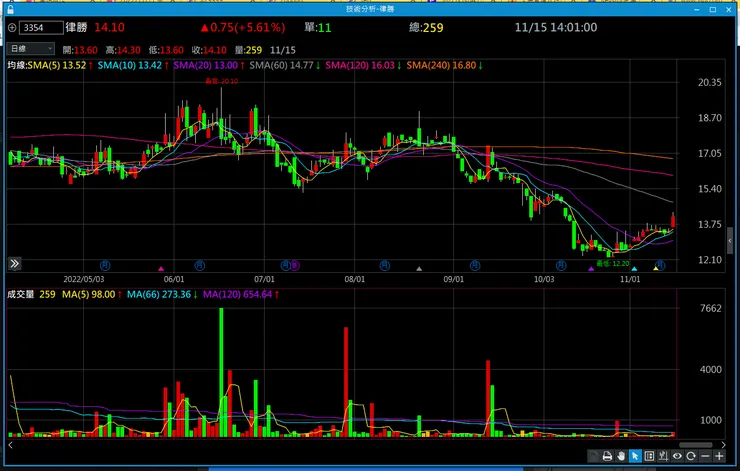Click the 均線 moving average title
The image size is (740, 471).
point(17,66)
